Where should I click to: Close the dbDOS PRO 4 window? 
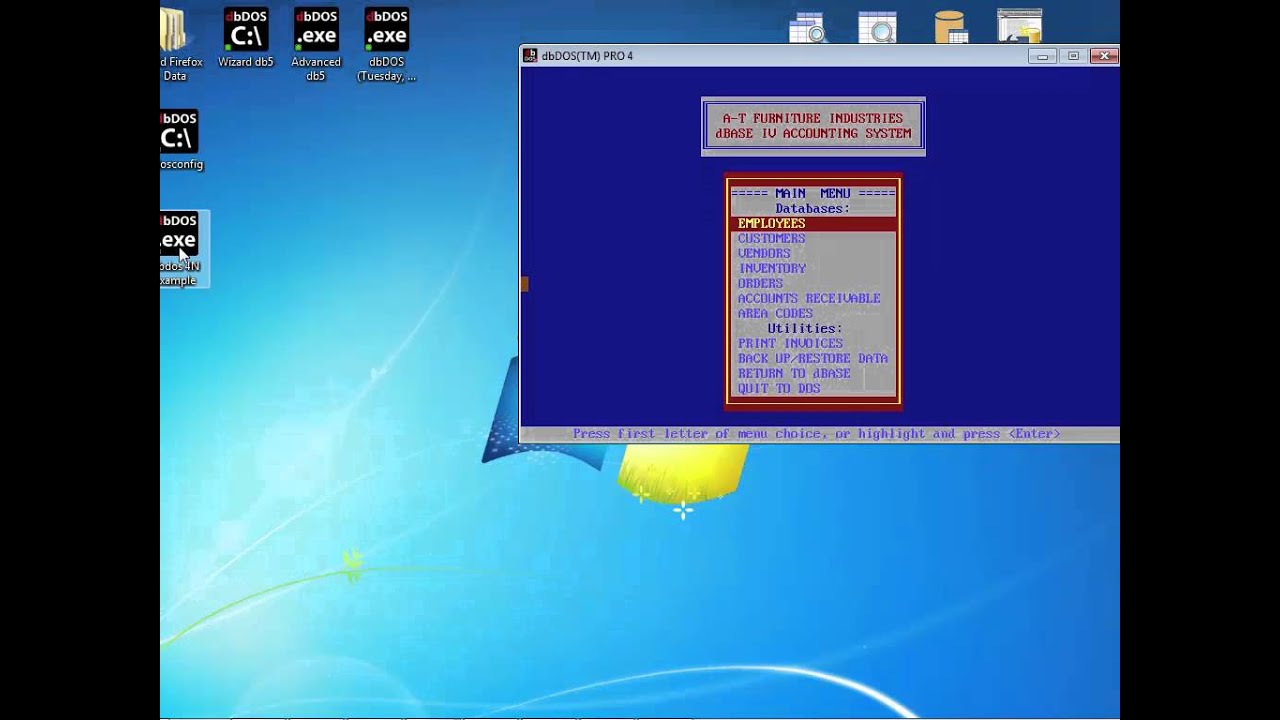(x=1103, y=56)
